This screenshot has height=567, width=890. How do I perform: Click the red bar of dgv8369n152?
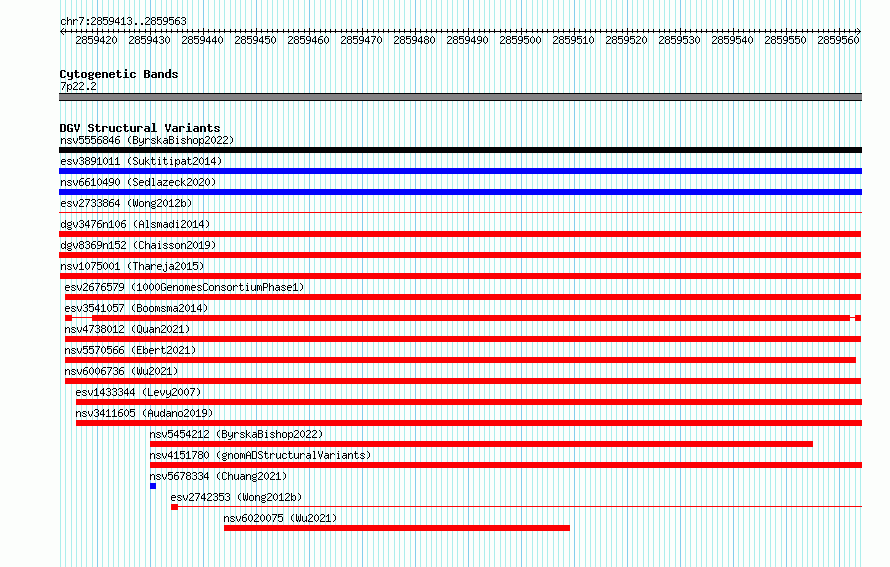tap(460, 255)
